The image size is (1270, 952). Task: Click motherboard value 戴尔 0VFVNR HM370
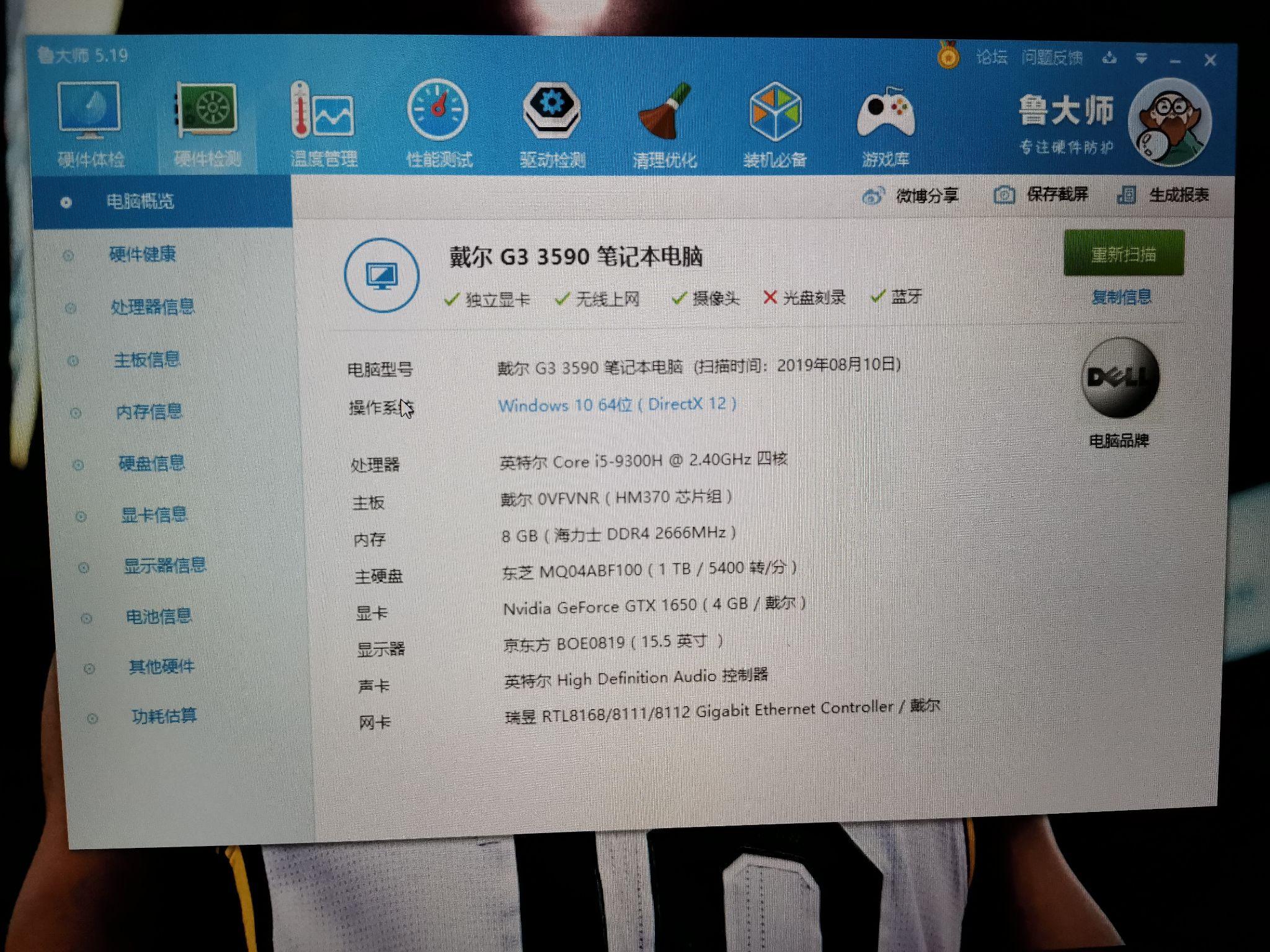coord(617,498)
